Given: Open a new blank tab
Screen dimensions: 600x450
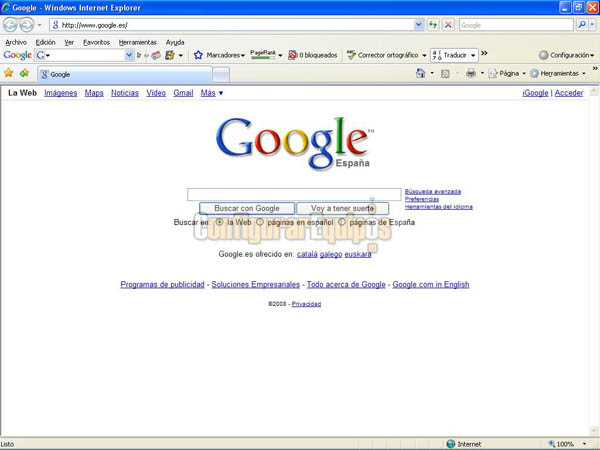Looking at the screenshot, I should 221,75.
